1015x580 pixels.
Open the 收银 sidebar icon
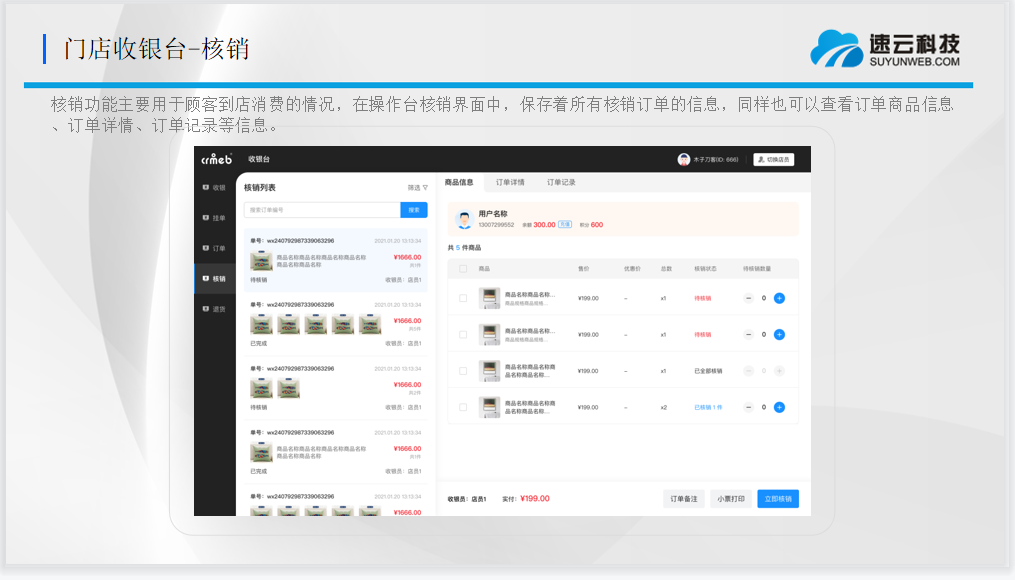pos(206,188)
